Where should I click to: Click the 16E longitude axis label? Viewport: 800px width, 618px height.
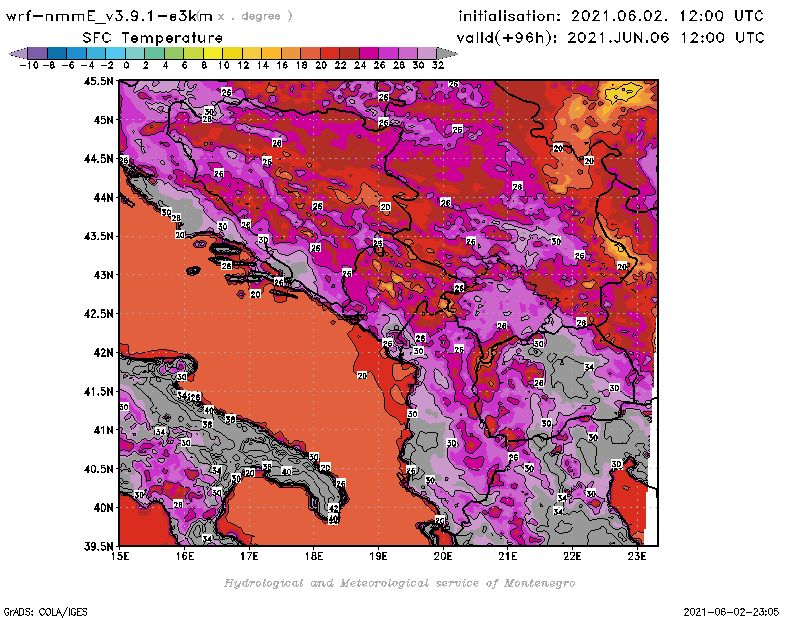[185, 556]
